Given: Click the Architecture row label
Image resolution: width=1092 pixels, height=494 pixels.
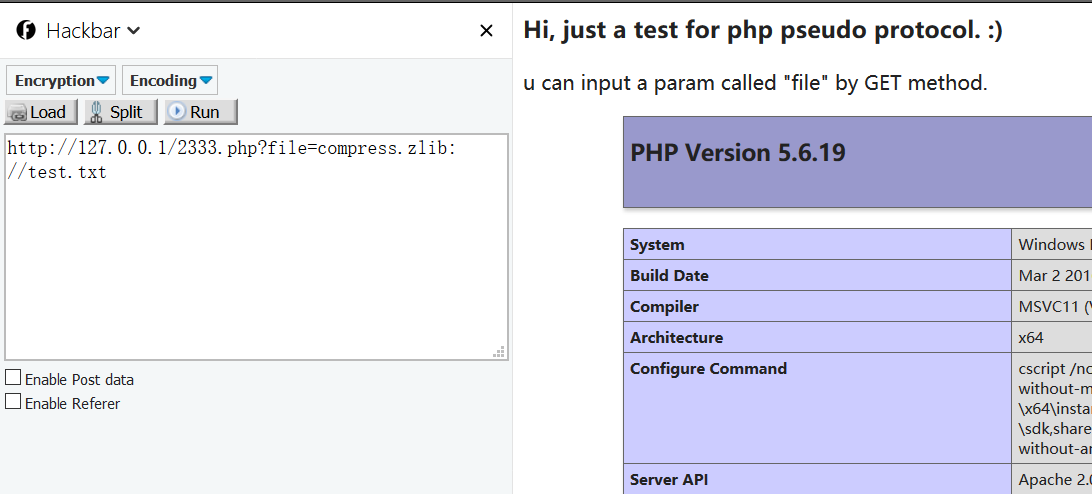Looking at the screenshot, I should coord(676,338).
